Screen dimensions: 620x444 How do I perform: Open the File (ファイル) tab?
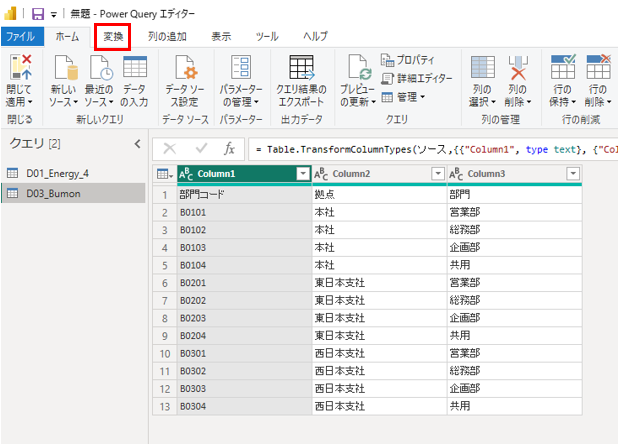21,37
